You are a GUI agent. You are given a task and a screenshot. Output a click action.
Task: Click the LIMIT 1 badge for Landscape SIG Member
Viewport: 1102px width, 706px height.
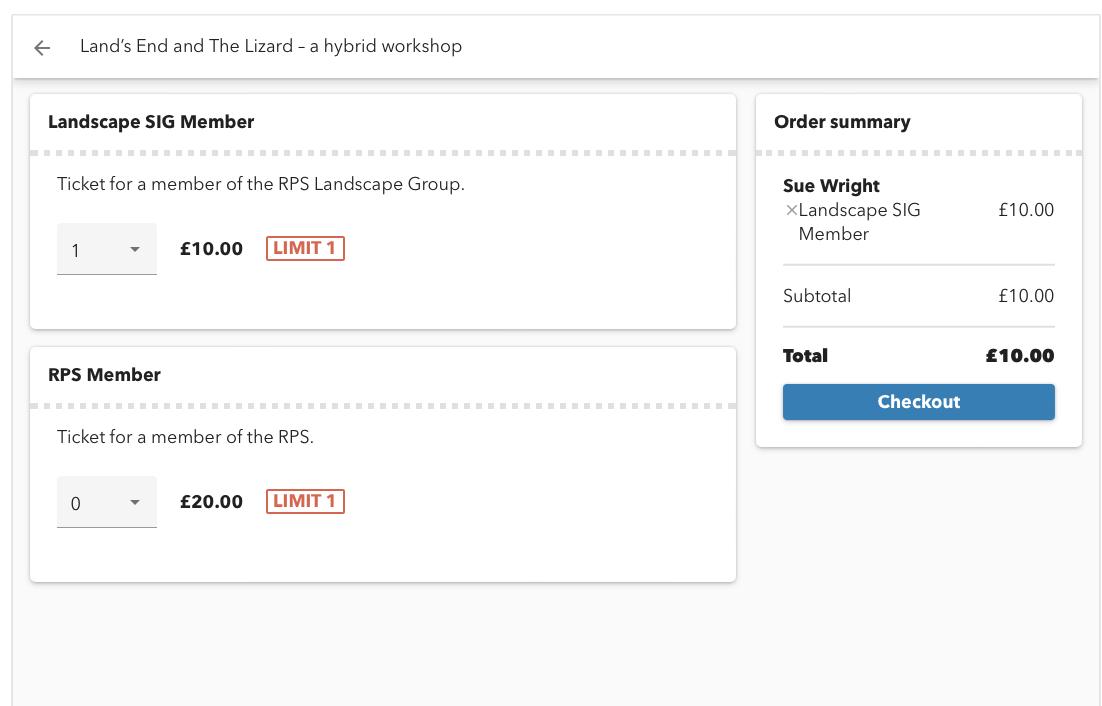305,248
